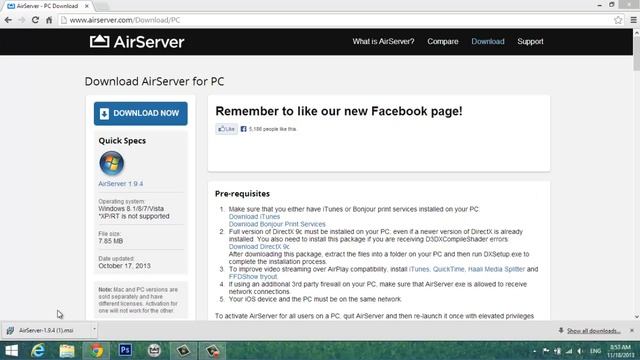Open Photoshop from the taskbar
The width and height of the screenshot is (640, 360).
click(125, 350)
